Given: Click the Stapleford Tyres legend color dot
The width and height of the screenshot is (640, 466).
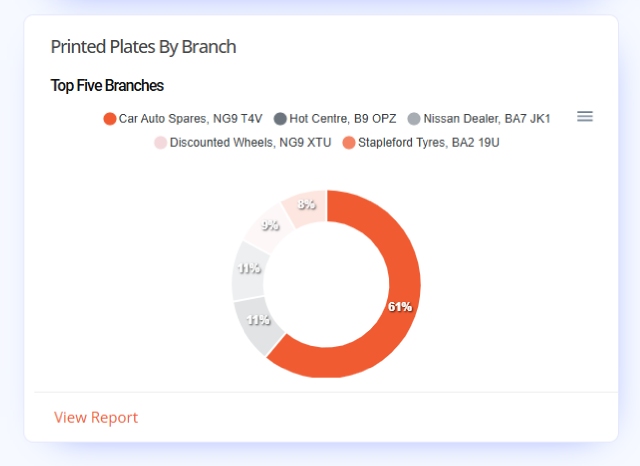Looking at the screenshot, I should coord(349,143).
